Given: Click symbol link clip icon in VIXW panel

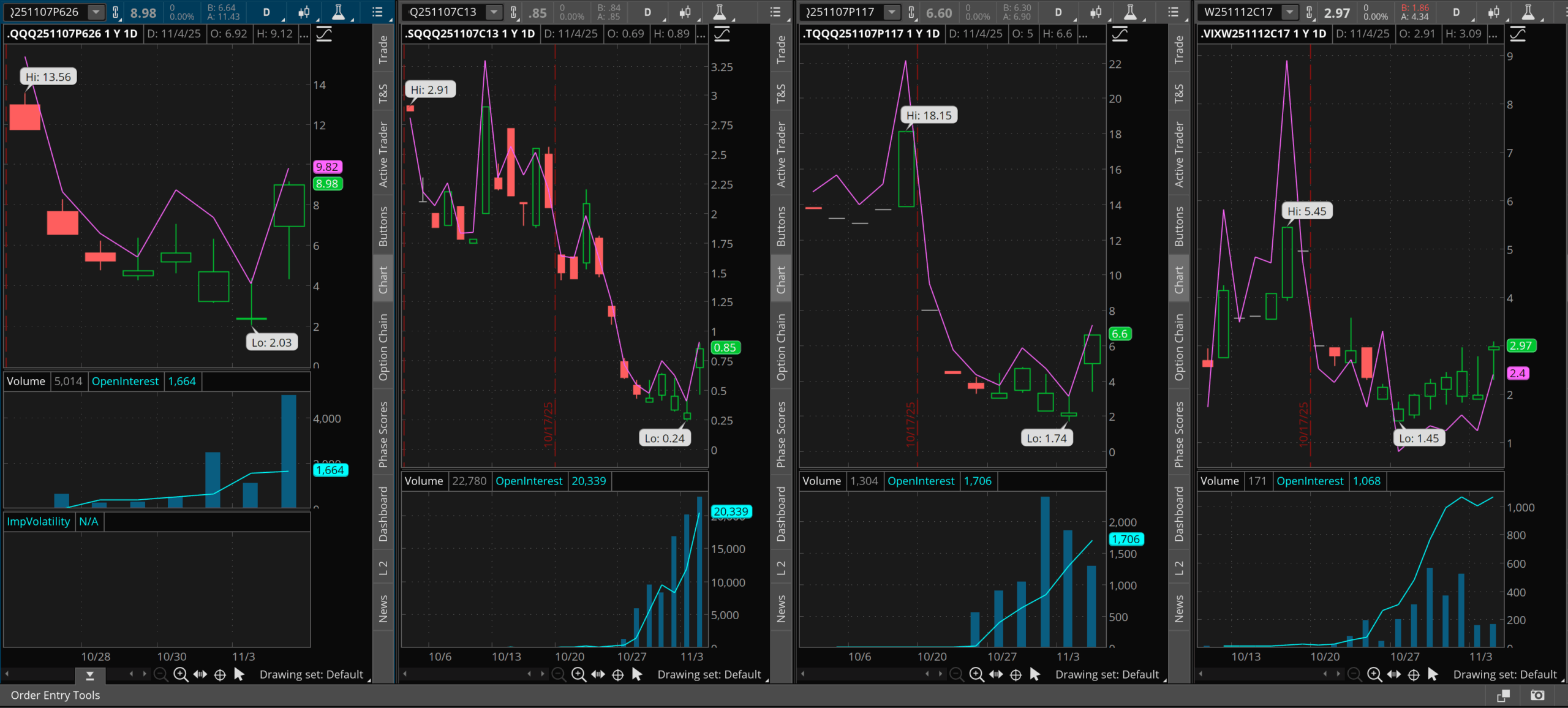Looking at the screenshot, I should [x=1309, y=12].
